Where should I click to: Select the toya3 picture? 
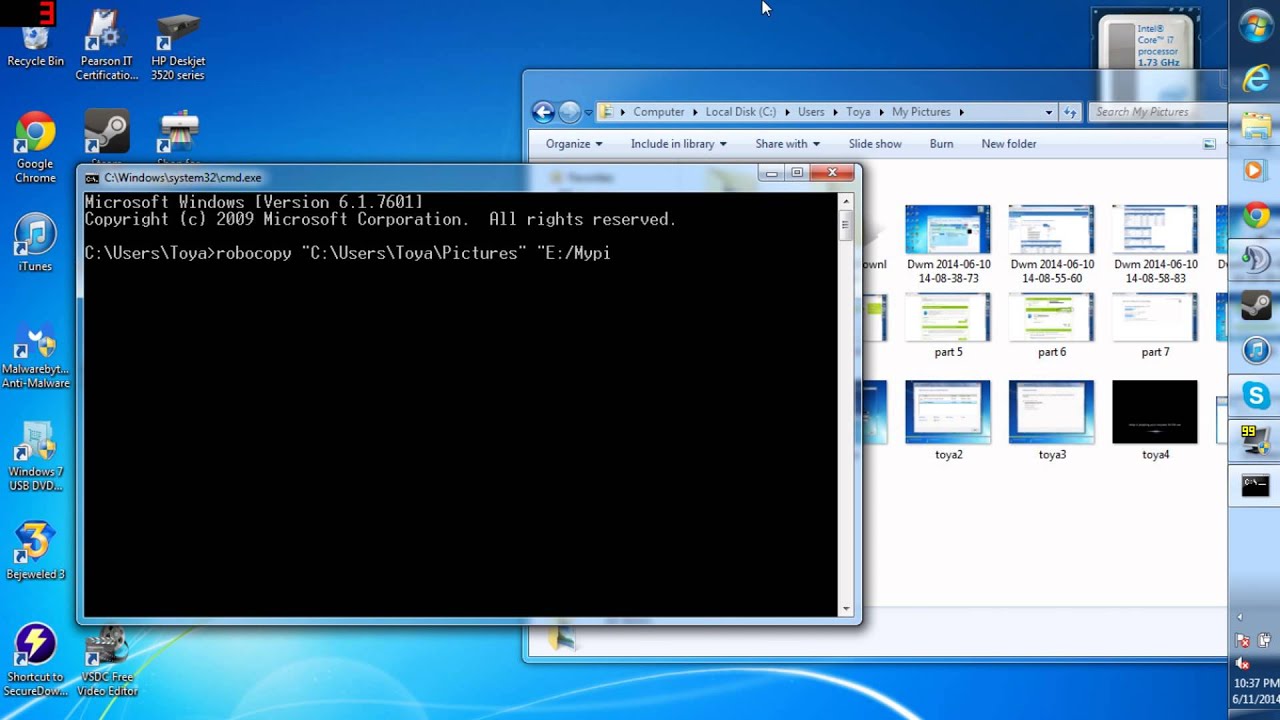pos(1052,420)
